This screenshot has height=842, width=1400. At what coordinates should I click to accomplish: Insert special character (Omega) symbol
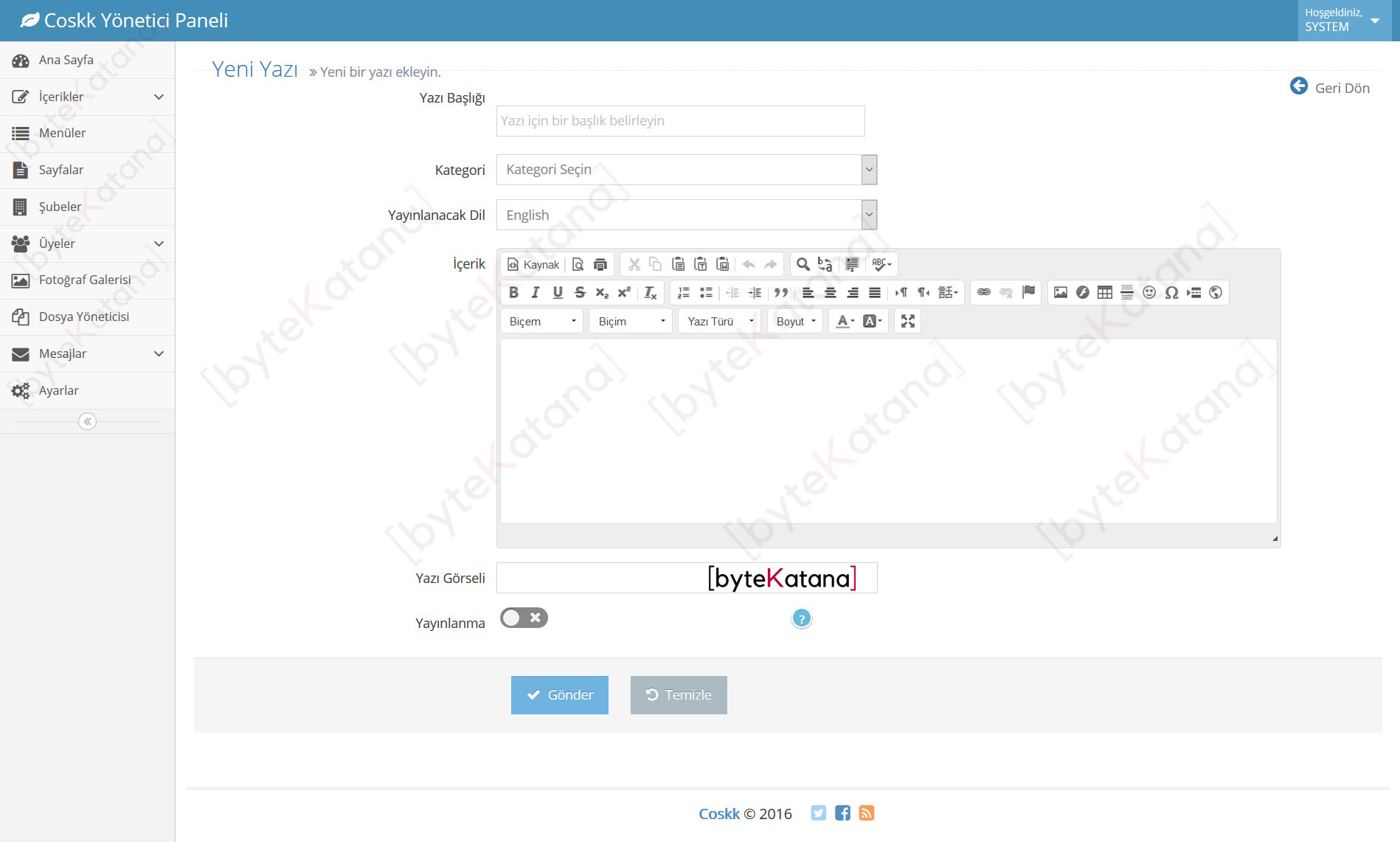pos(1171,293)
